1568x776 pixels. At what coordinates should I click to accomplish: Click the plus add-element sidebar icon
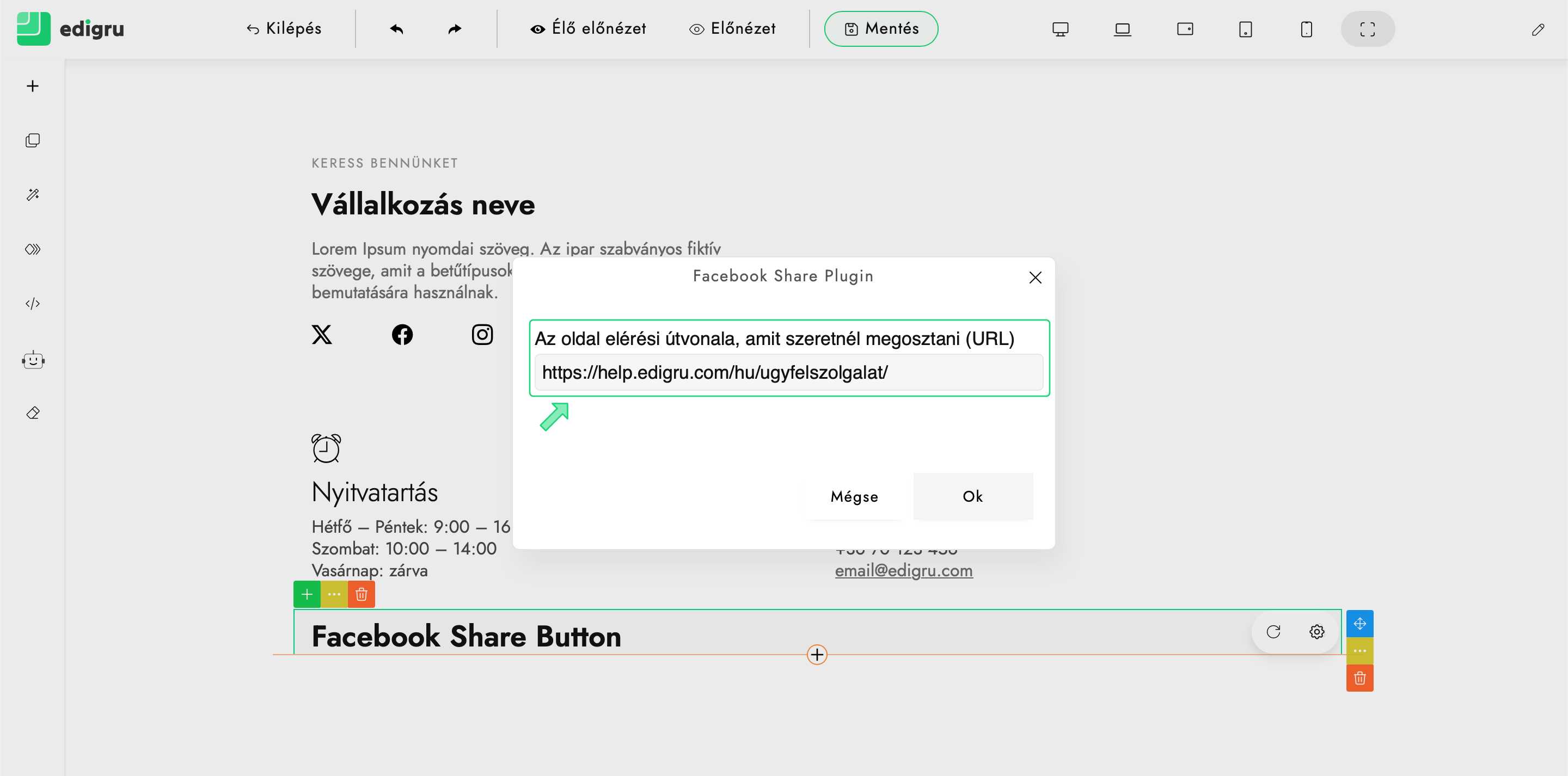pos(33,86)
